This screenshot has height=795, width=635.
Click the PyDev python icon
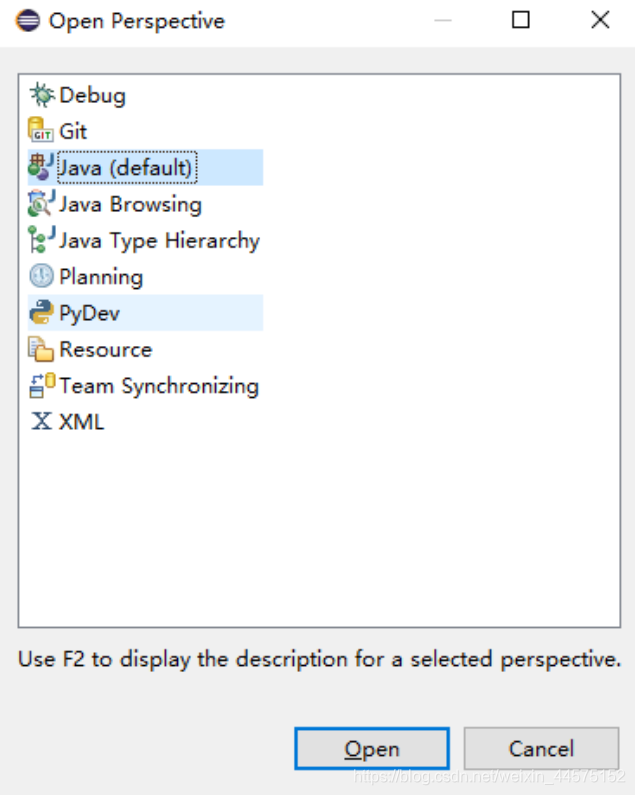(x=41, y=312)
